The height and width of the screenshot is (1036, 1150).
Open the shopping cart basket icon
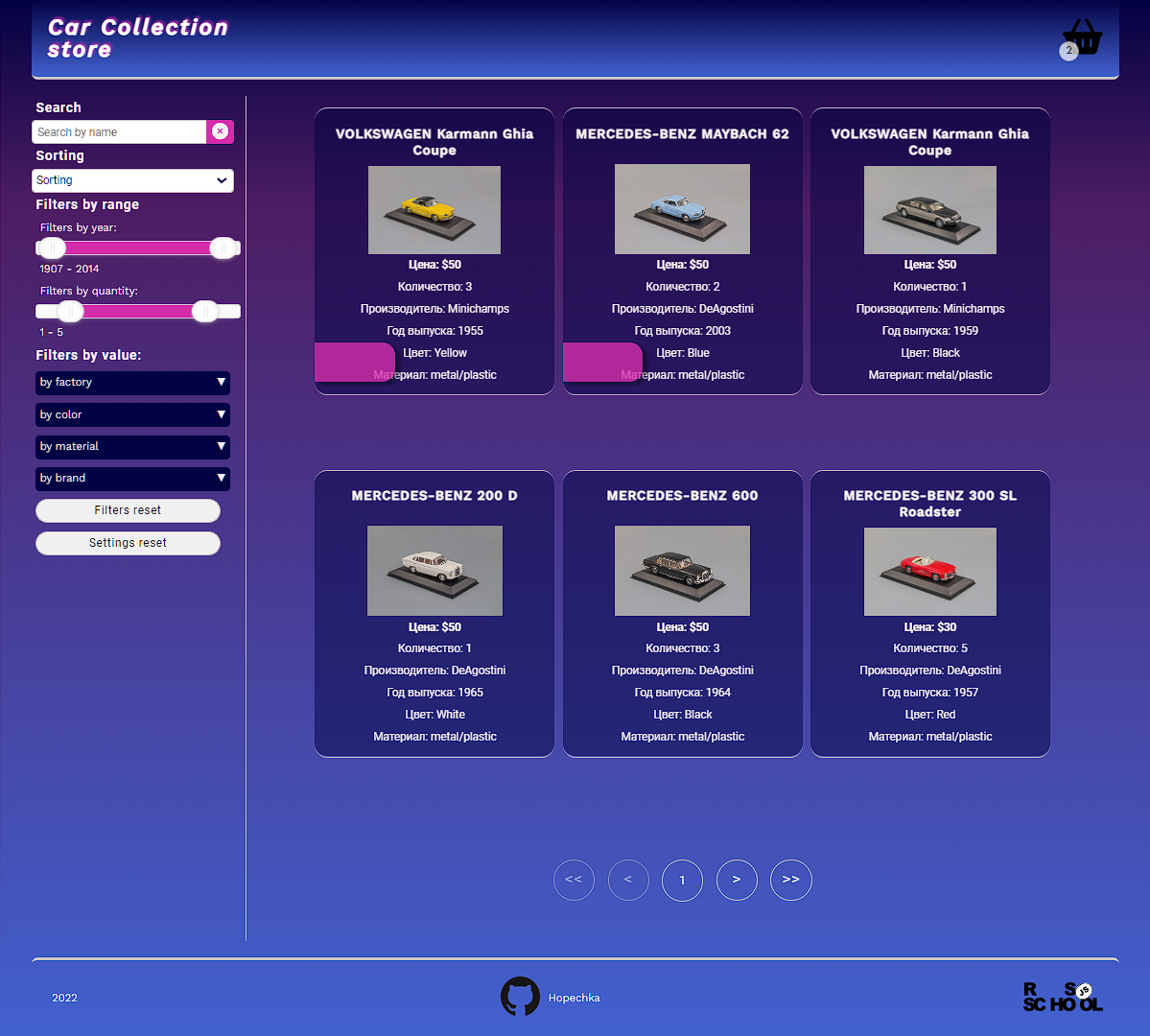[x=1082, y=38]
